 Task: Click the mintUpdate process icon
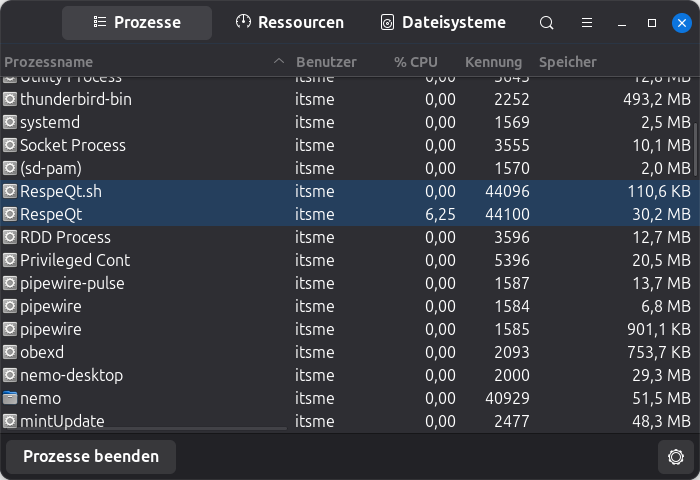coord(10,421)
